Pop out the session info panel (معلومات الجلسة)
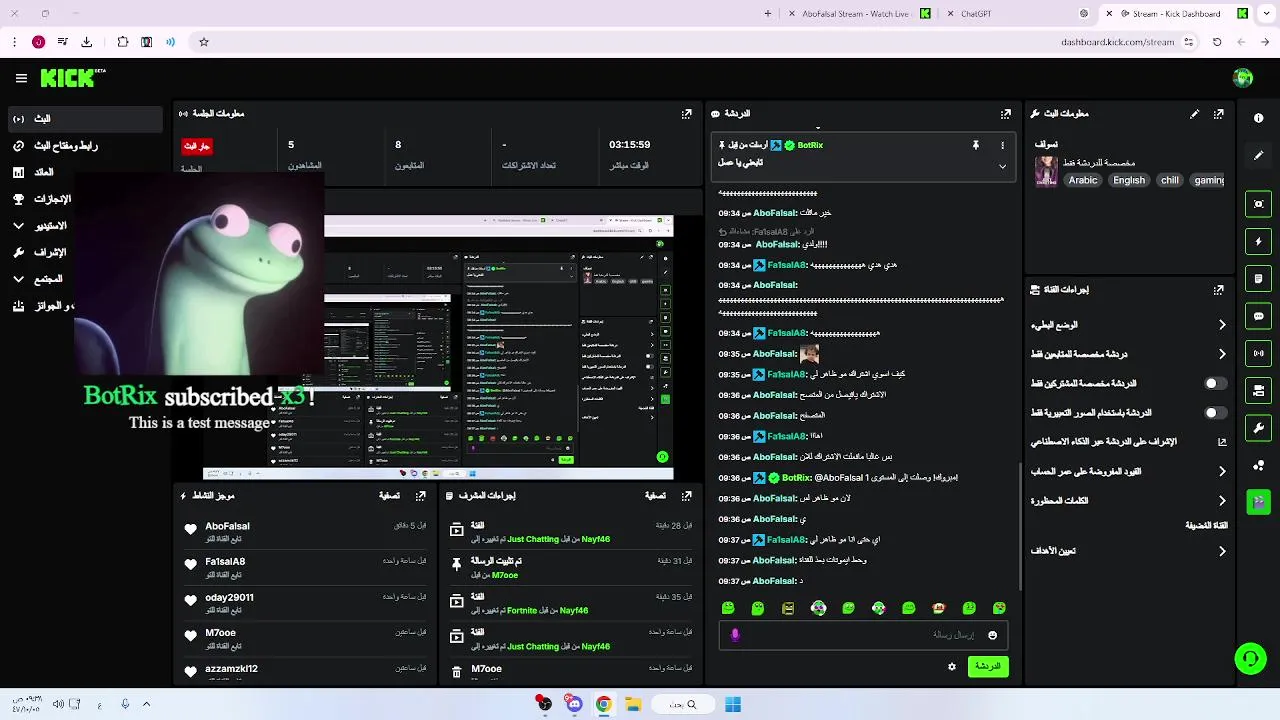 [x=686, y=114]
